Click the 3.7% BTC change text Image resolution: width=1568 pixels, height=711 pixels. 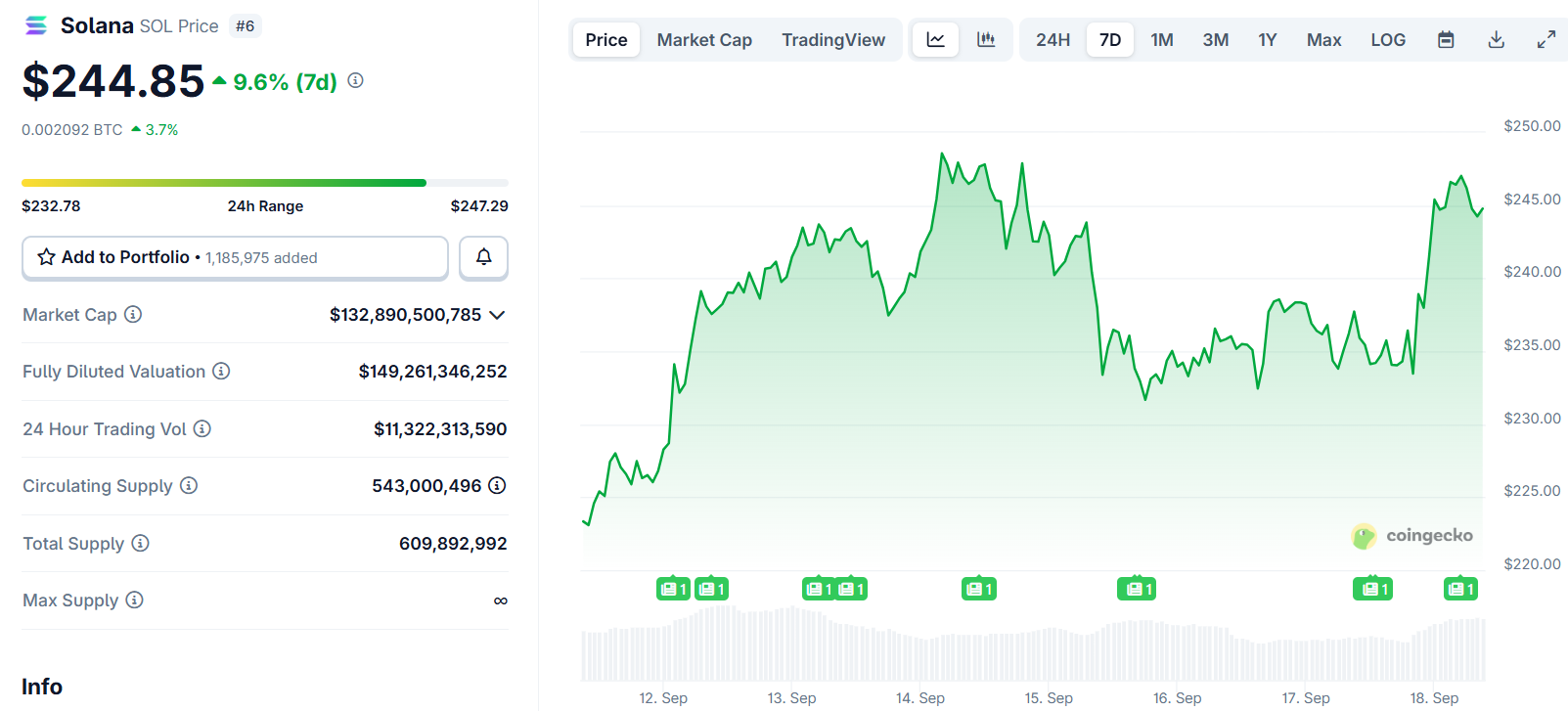(161, 129)
